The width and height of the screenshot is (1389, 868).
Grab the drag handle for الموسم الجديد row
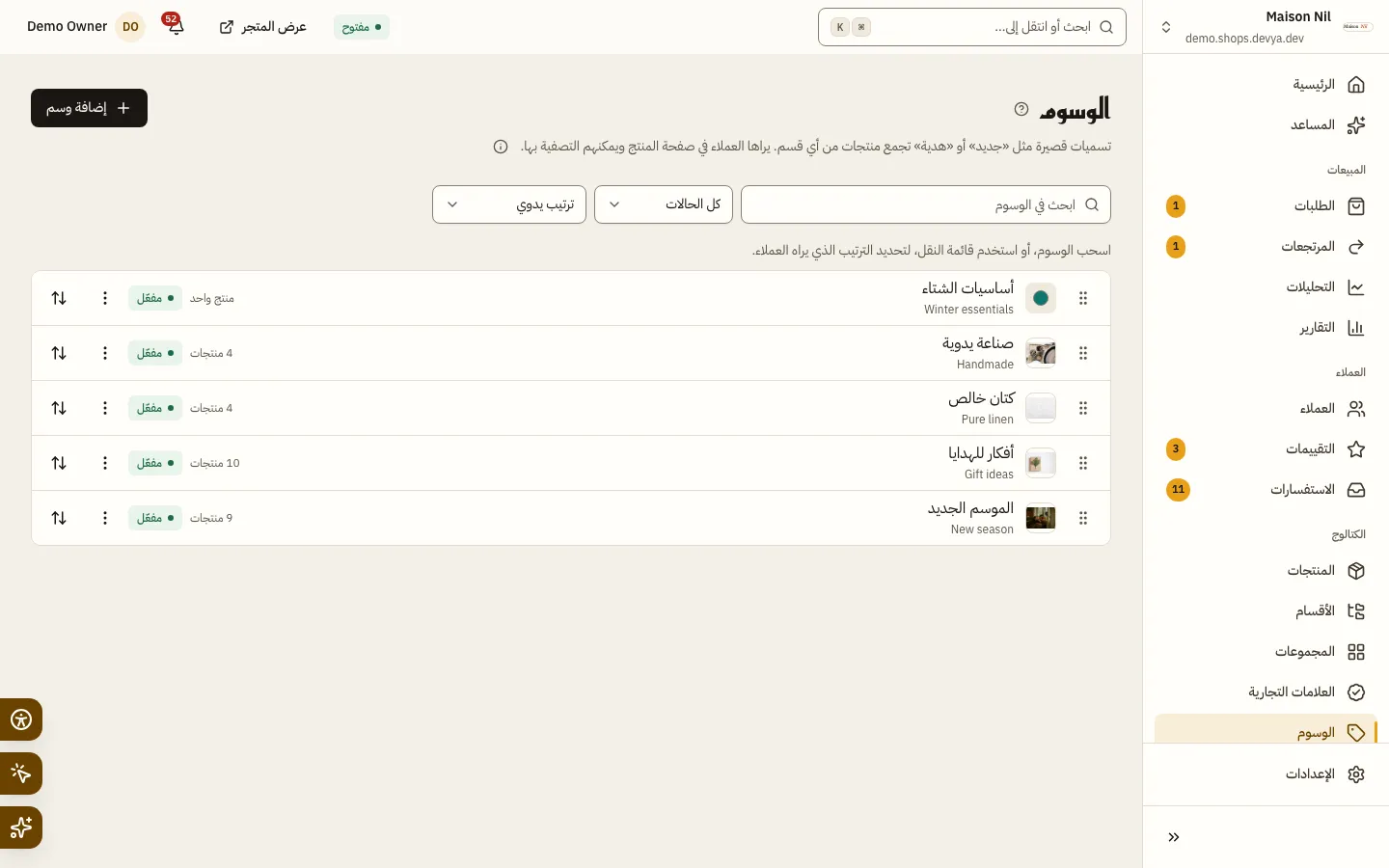1083,518
